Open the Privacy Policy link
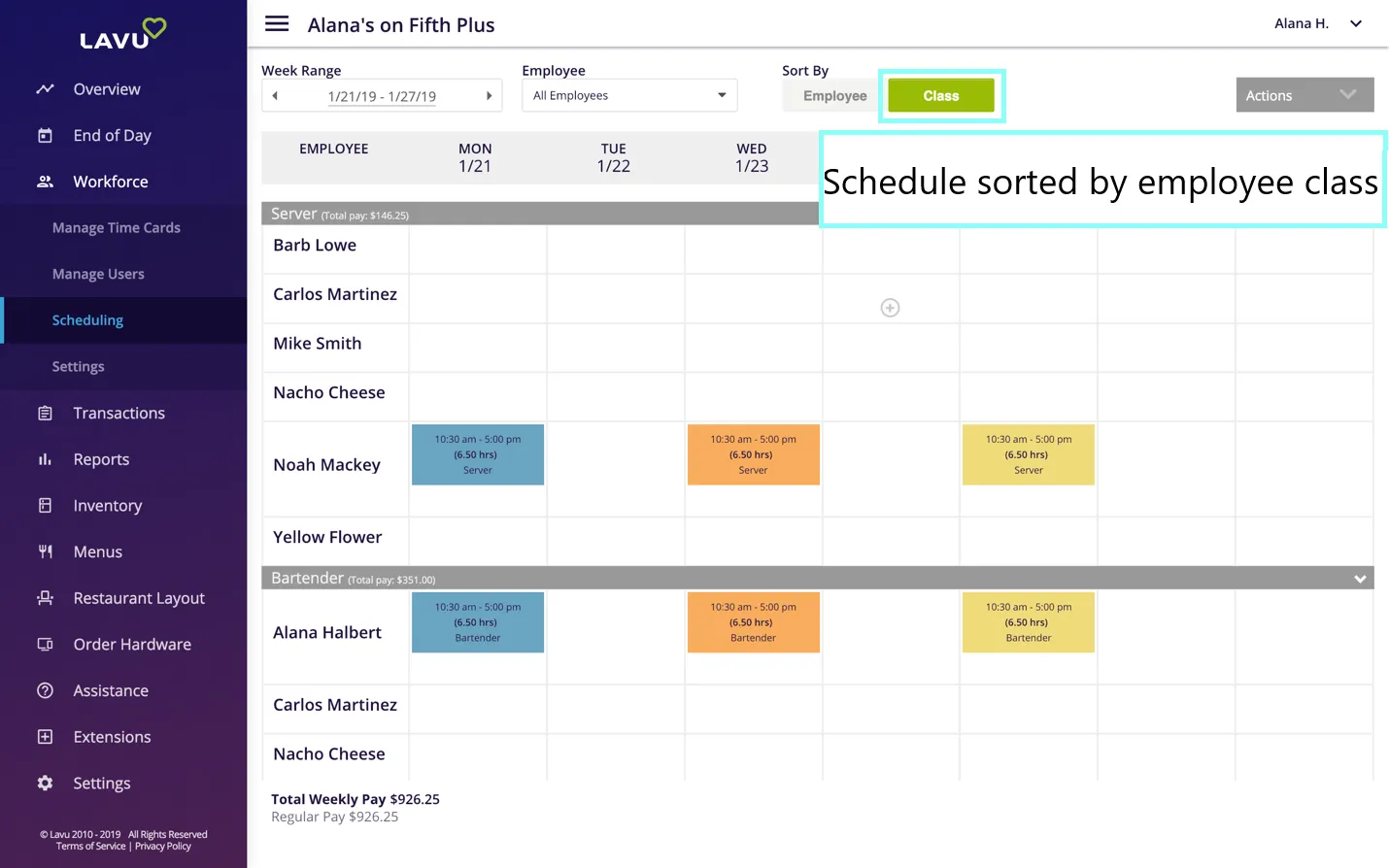Viewport: 1389px width, 868px height. coord(163,847)
